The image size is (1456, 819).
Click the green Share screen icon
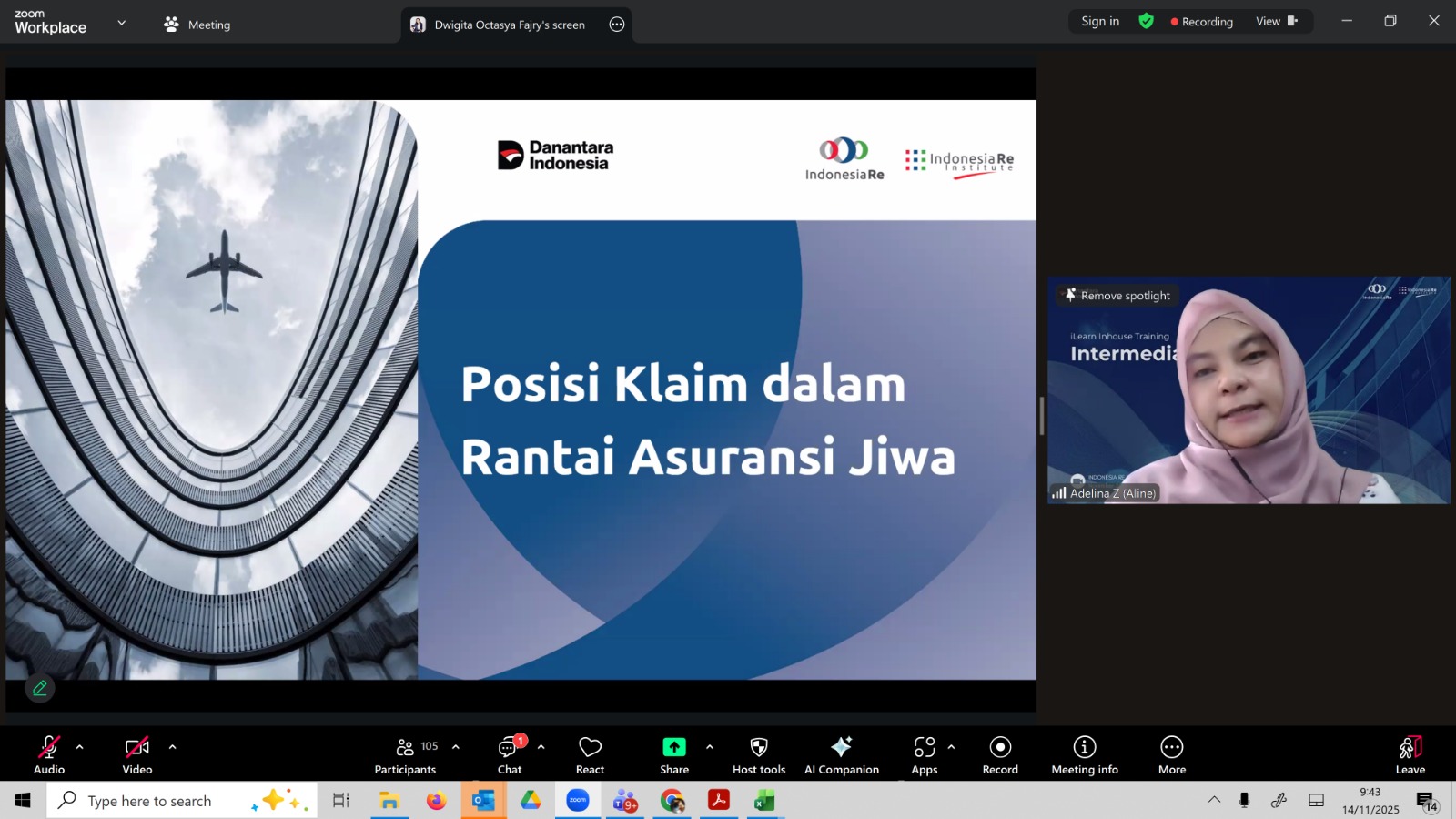673,747
